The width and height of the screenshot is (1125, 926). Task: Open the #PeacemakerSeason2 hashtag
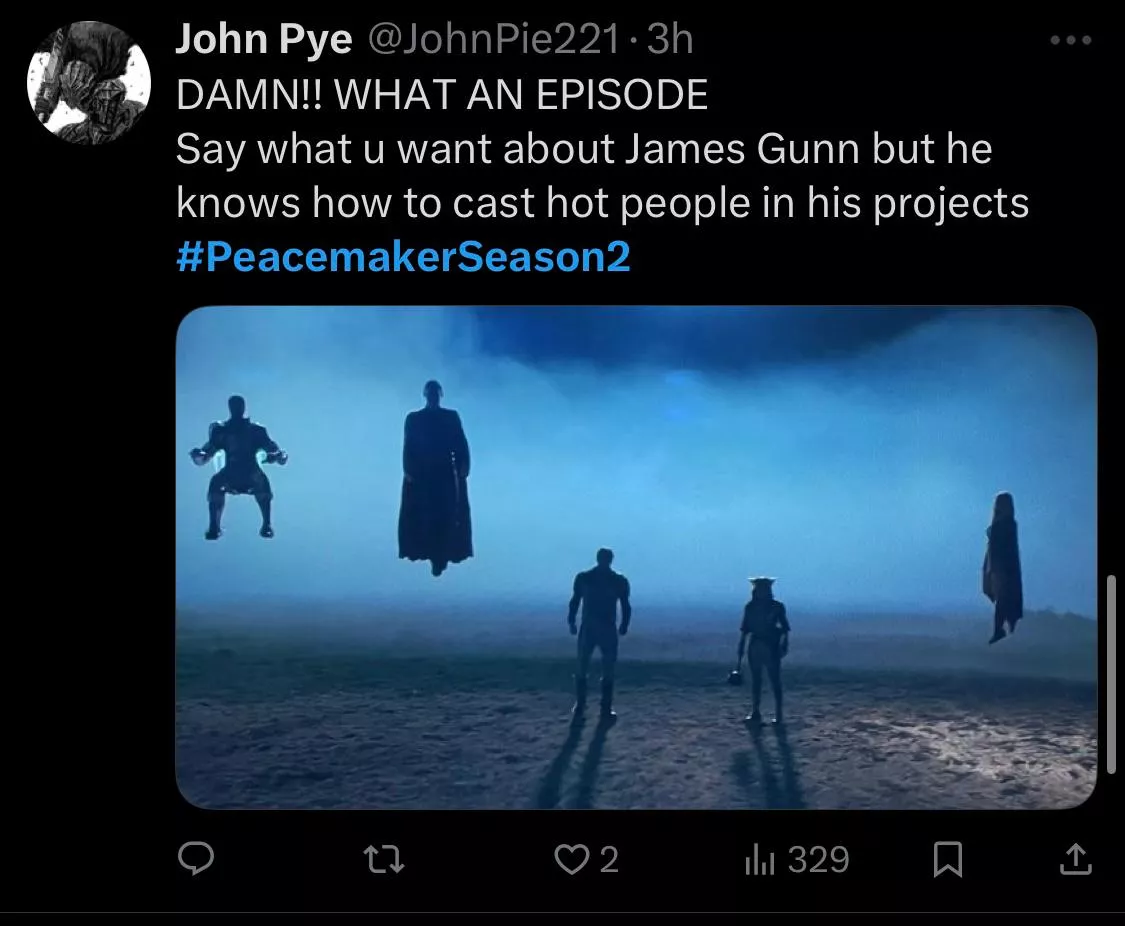click(x=403, y=256)
